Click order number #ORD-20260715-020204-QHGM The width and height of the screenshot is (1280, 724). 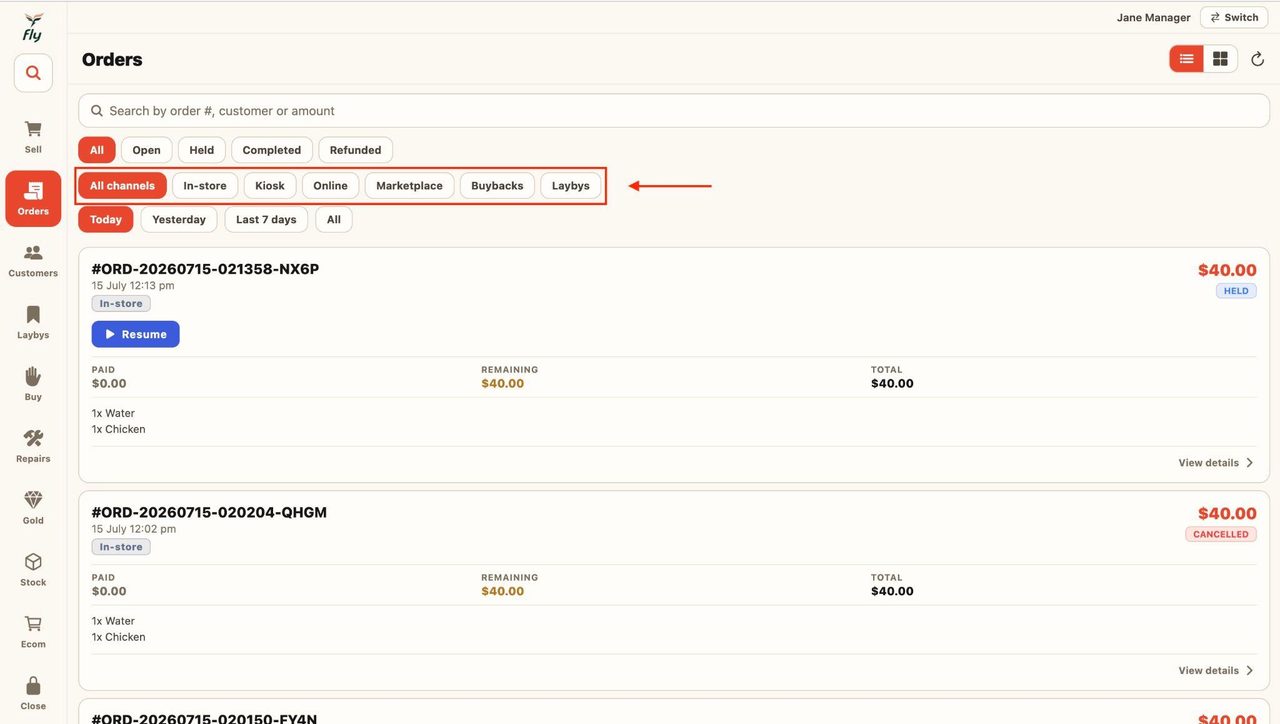tap(209, 512)
